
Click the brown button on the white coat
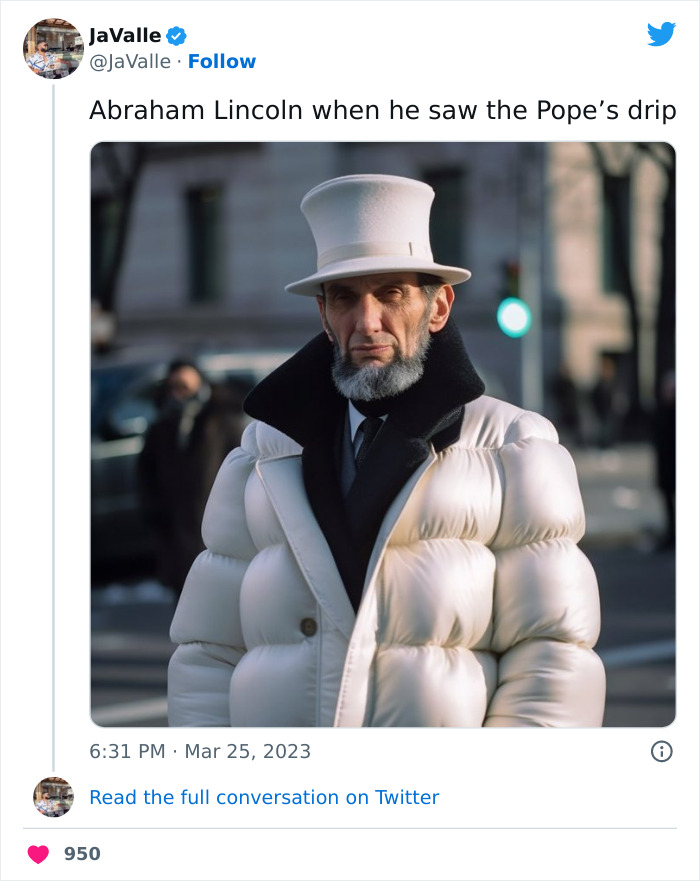coord(309,627)
